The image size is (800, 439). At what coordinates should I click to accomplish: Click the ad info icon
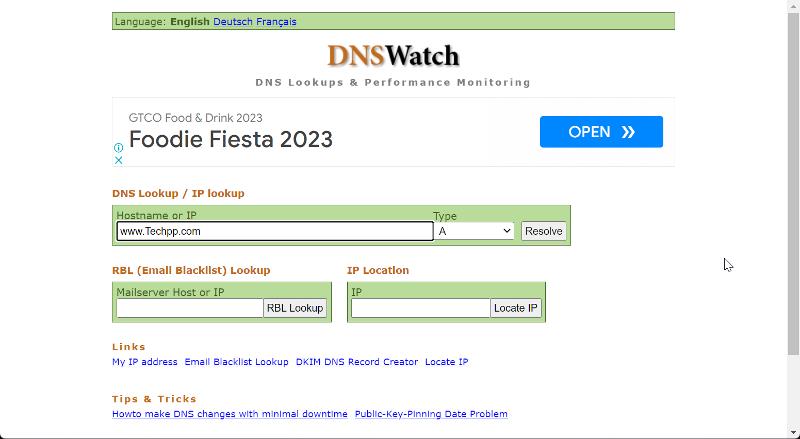[118, 147]
